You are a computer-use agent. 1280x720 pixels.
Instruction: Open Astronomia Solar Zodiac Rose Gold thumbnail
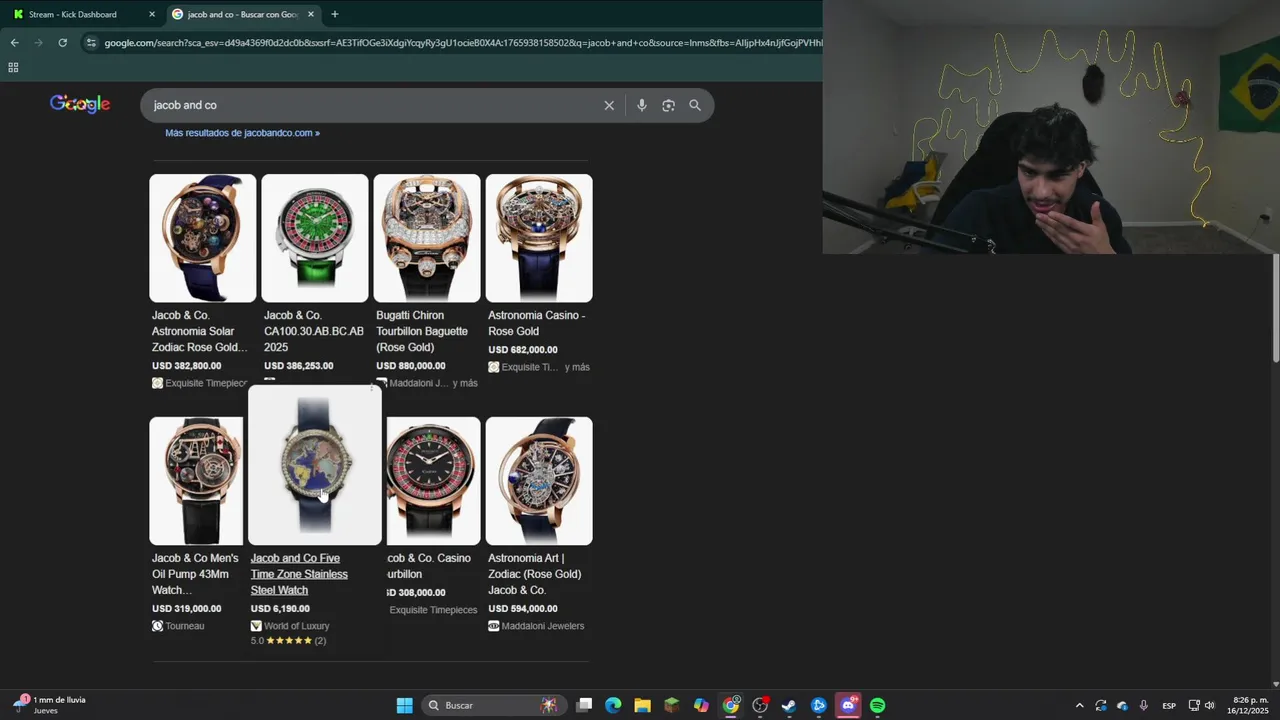(203, 238)
